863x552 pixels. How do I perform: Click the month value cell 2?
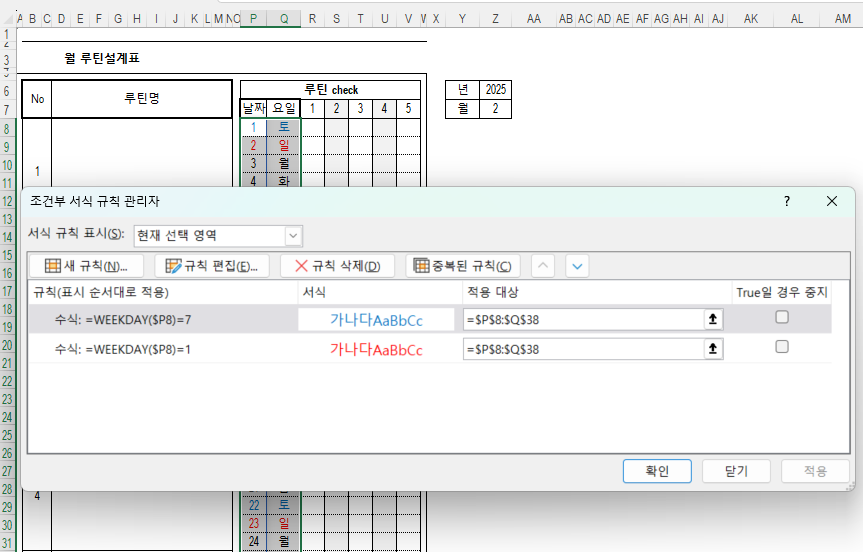coord(495,108)
